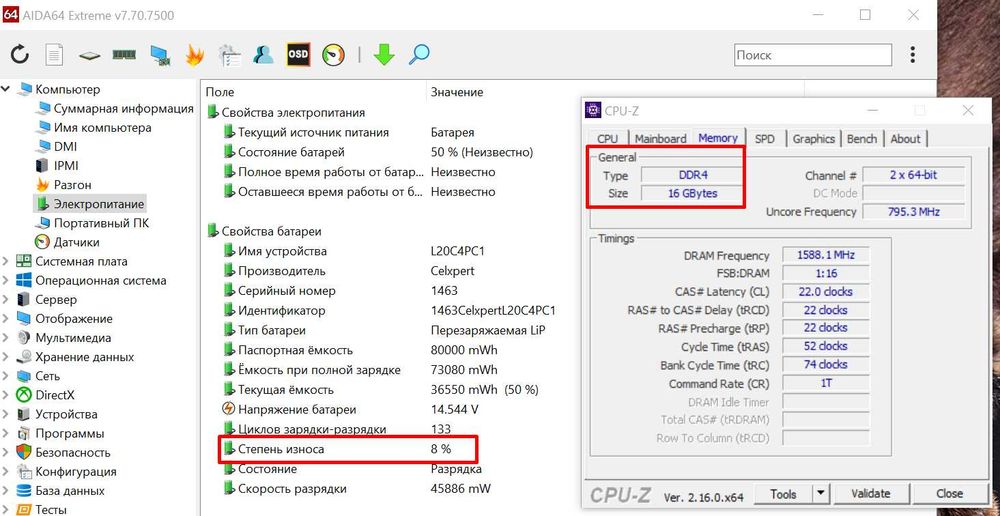The height and width of the screenshot is (516, 1000).
Task: Select Суммарная информация in the tree
Action: tap(123, 108)
